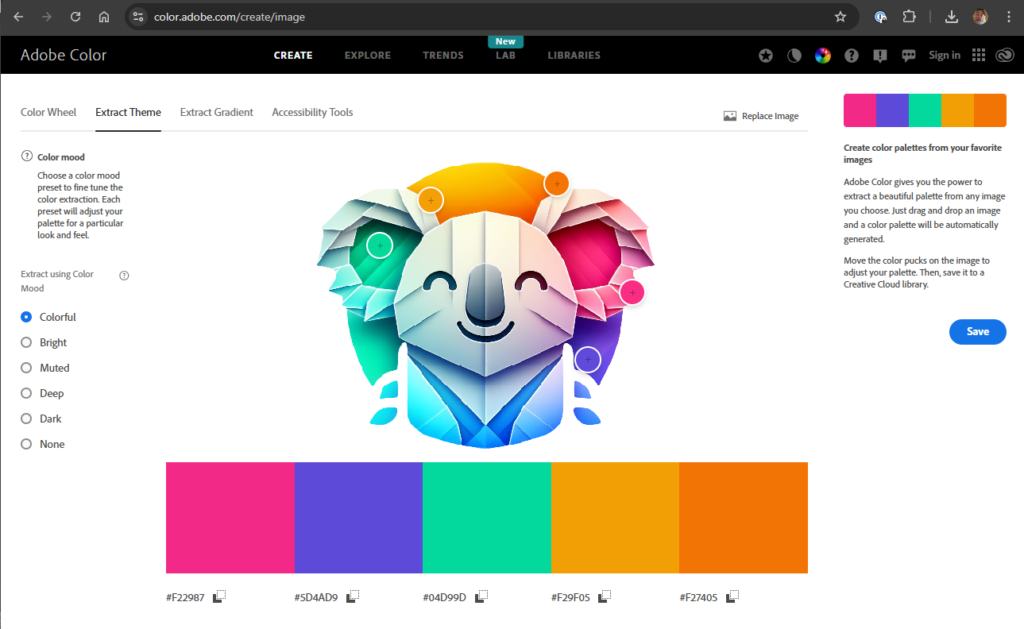1024x629 pixels.
Task: Click the green color puck on koala ear
Action: pyautogui.click(x=379, y=246)
